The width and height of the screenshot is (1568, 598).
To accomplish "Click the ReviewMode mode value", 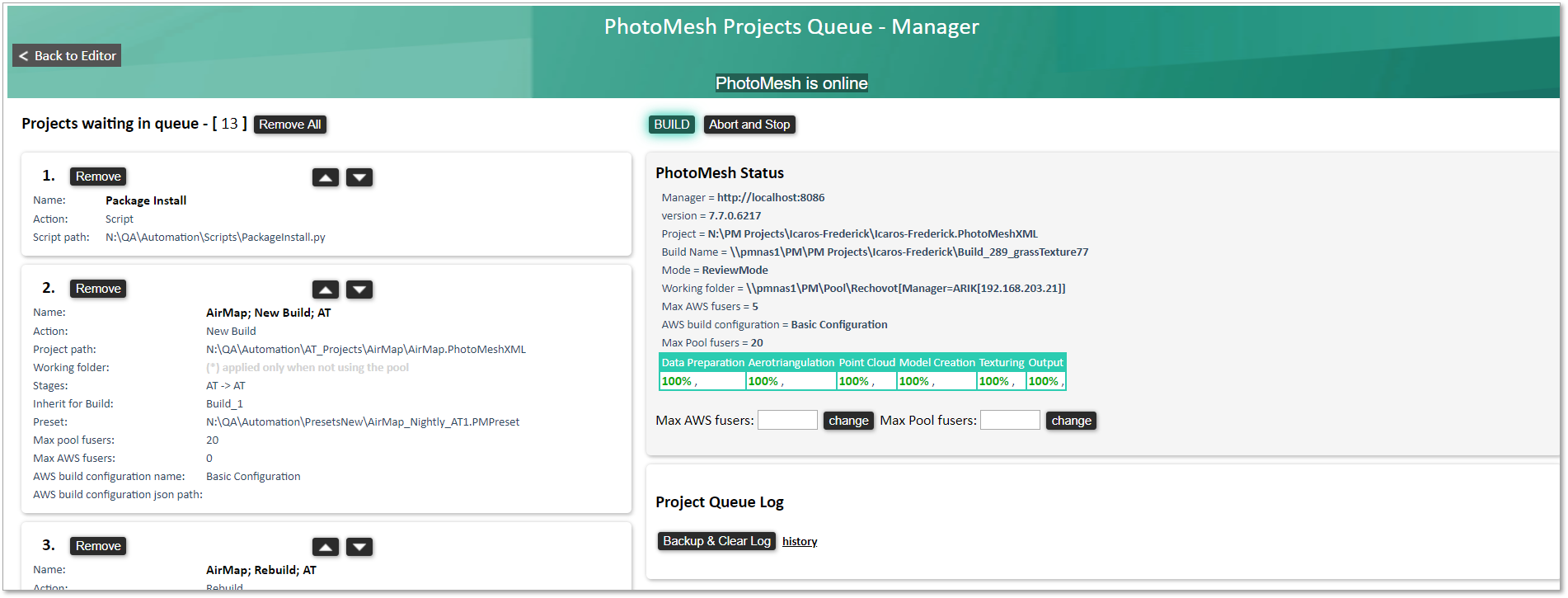I will tap(735, 270).
